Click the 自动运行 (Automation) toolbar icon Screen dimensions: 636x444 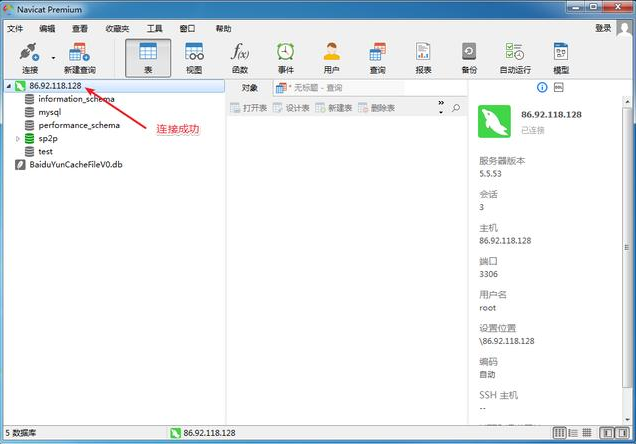[x=515, y=58]
